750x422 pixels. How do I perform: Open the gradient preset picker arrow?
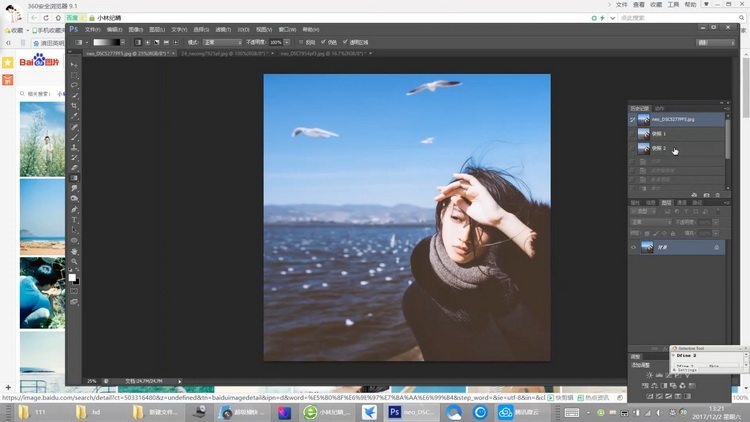point(123,42)
